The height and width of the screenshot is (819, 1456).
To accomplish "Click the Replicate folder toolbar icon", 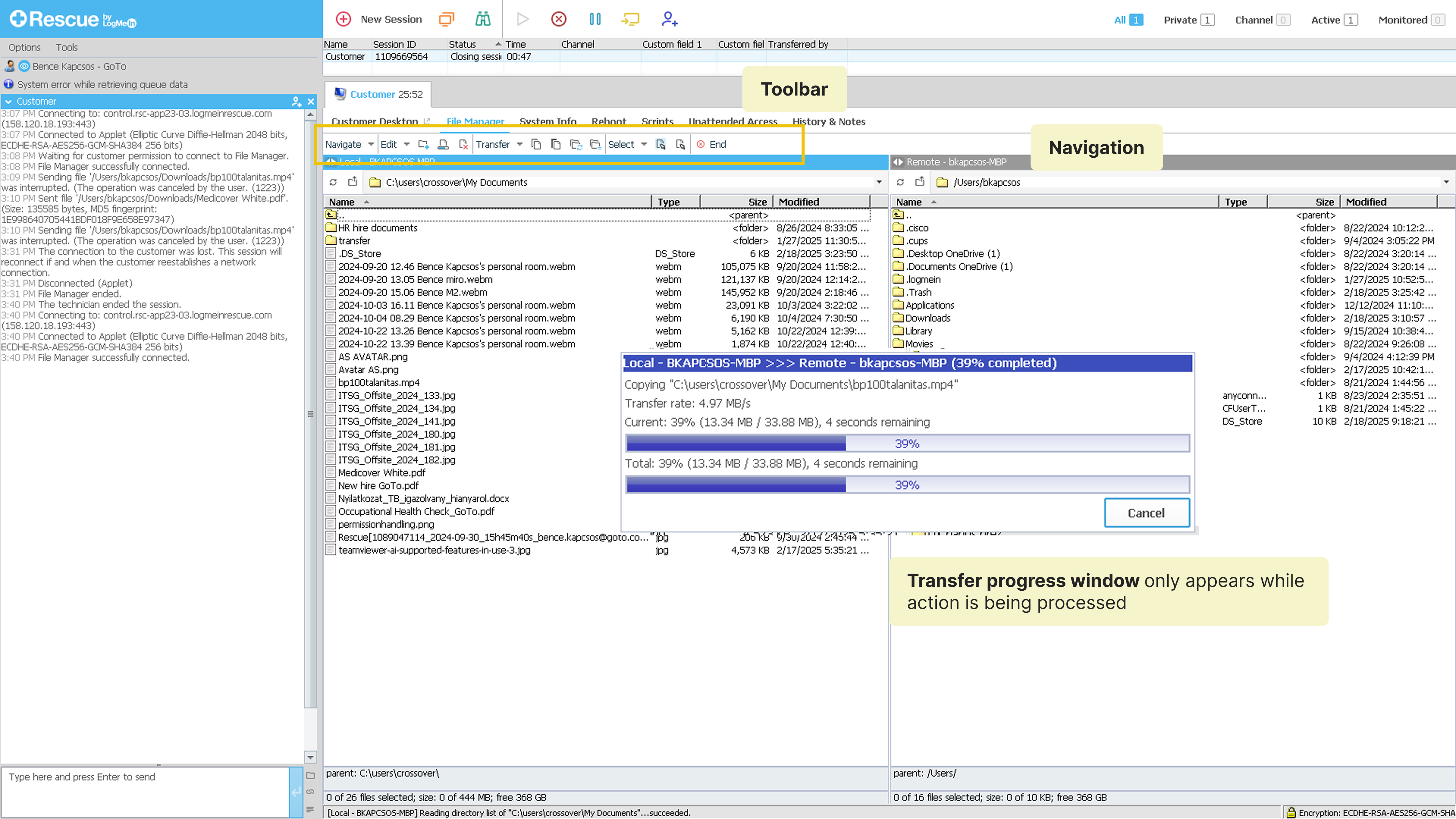I will click(595, 145).
